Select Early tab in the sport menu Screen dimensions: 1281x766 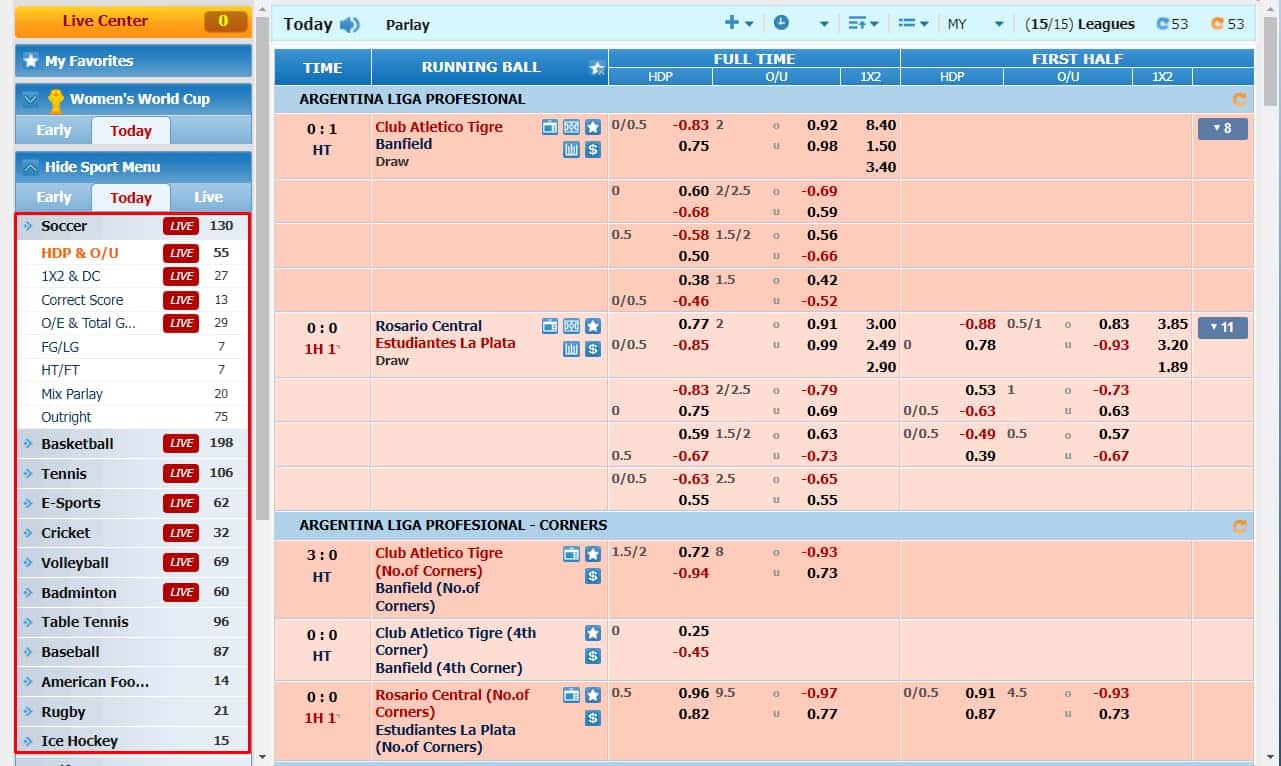[x=54, y=197]
